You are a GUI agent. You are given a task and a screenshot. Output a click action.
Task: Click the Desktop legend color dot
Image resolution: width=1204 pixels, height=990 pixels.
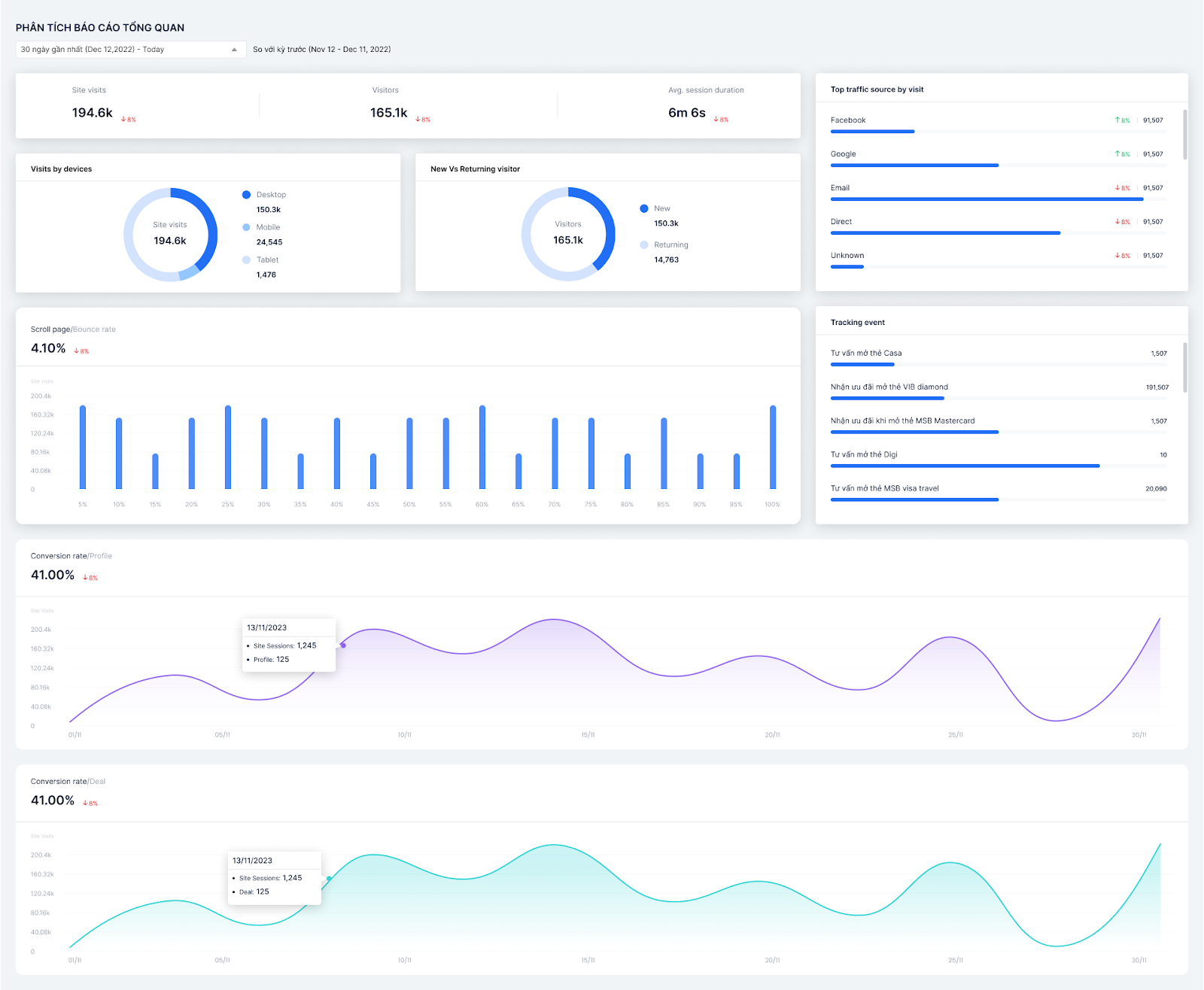(x=246, y=195)
